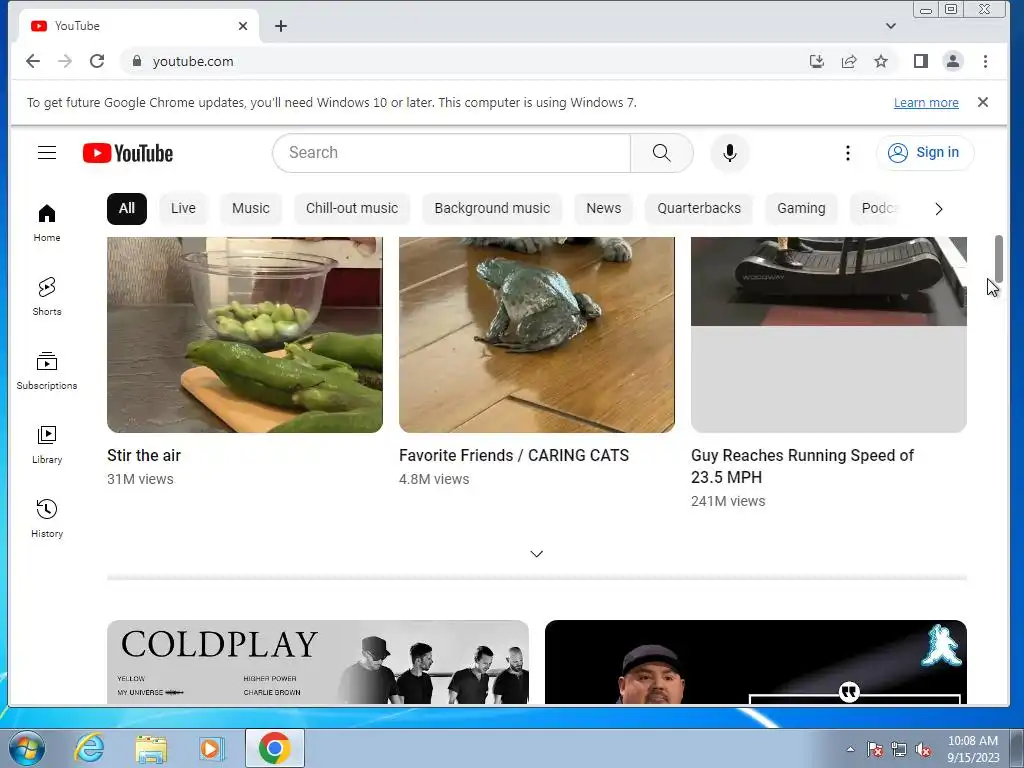Image resolution: width=1024 pixels, height=768 pixels.
Task: Open the Chrome three-dot menu
Action: point(985,61)
